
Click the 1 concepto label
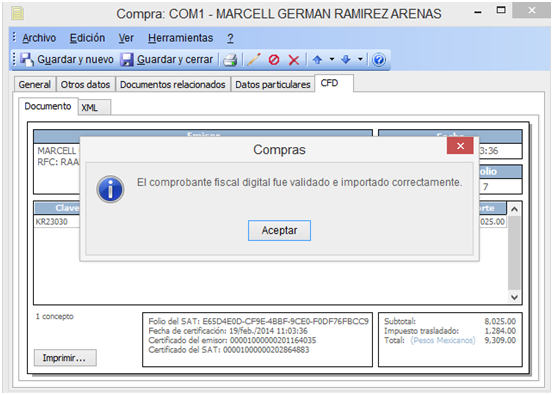pyautogui.click(x=54, y=316)
